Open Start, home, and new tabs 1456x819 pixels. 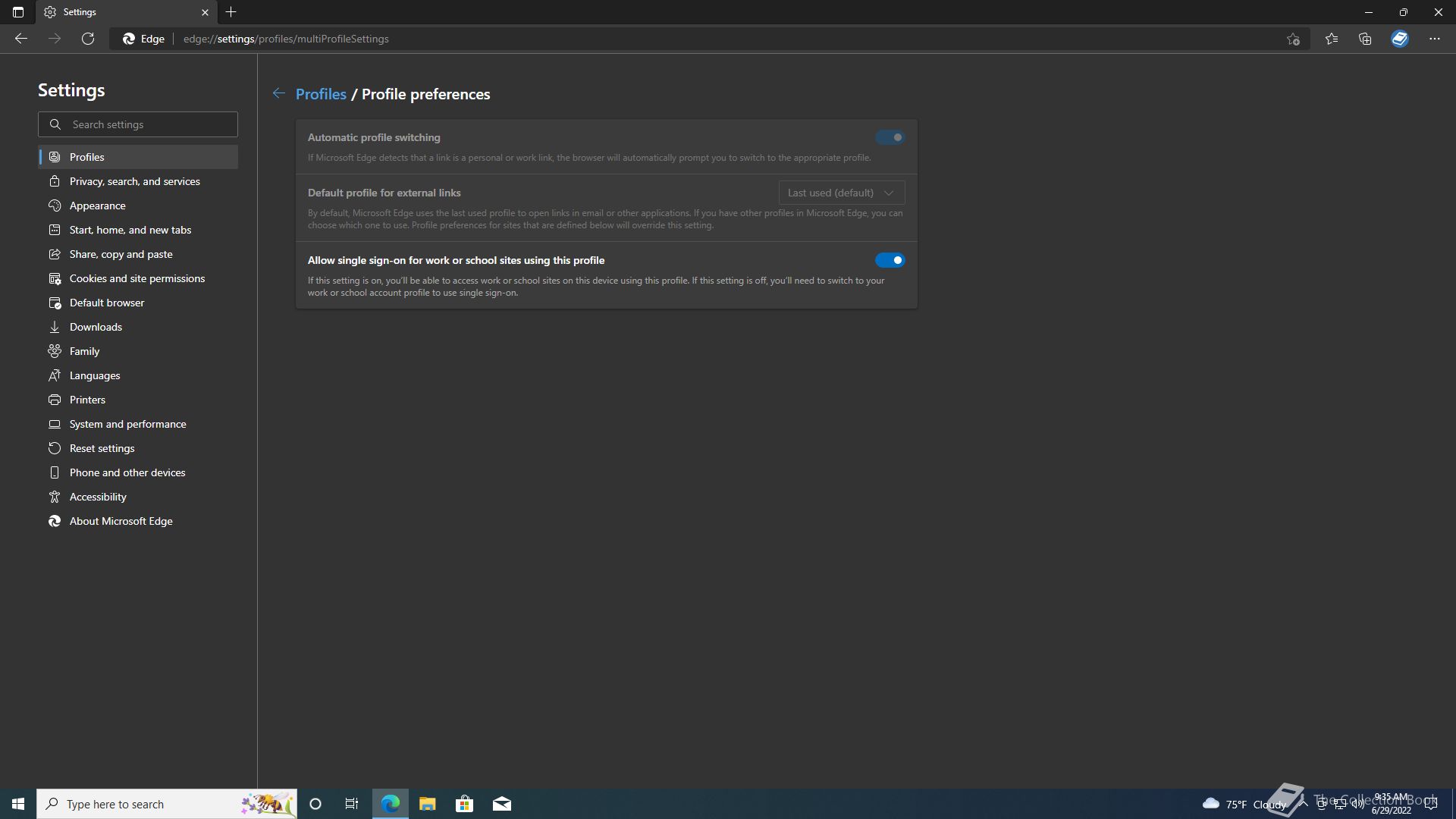click(x=139, y=230)
